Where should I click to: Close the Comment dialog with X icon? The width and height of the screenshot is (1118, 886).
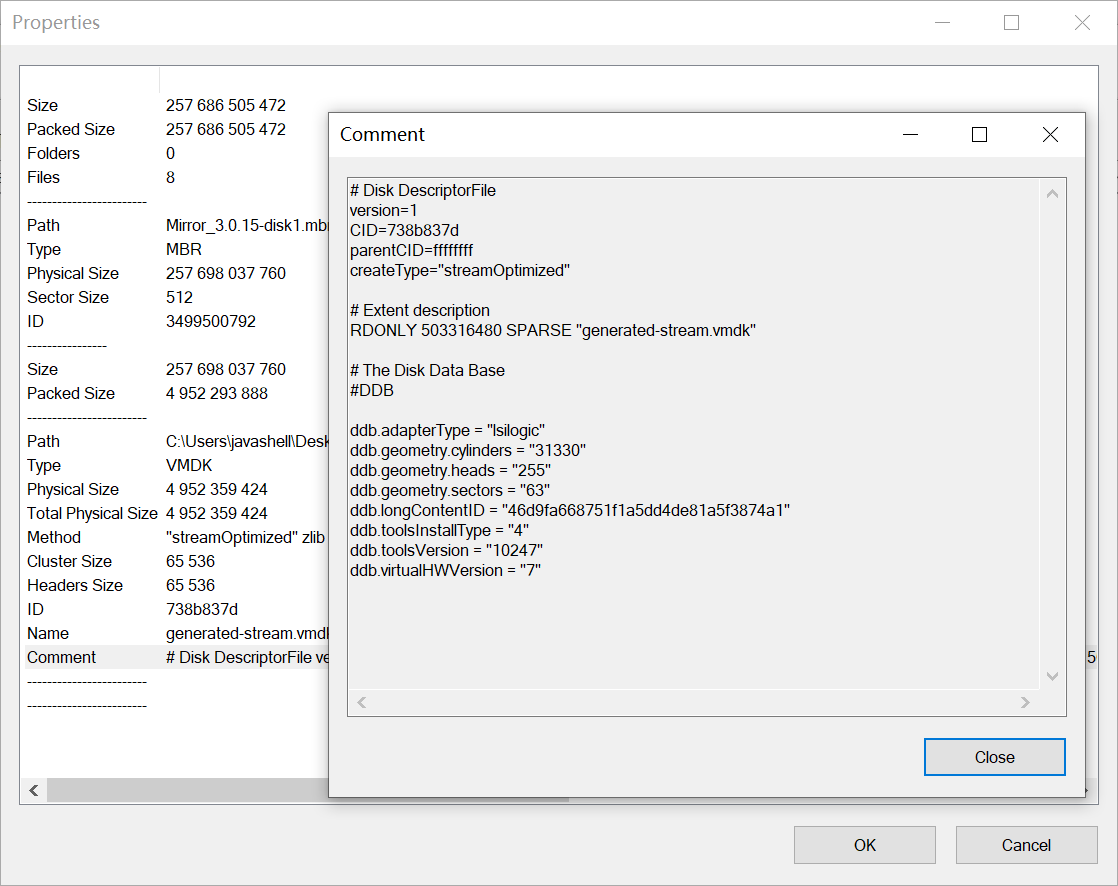tap(1050, 135)
